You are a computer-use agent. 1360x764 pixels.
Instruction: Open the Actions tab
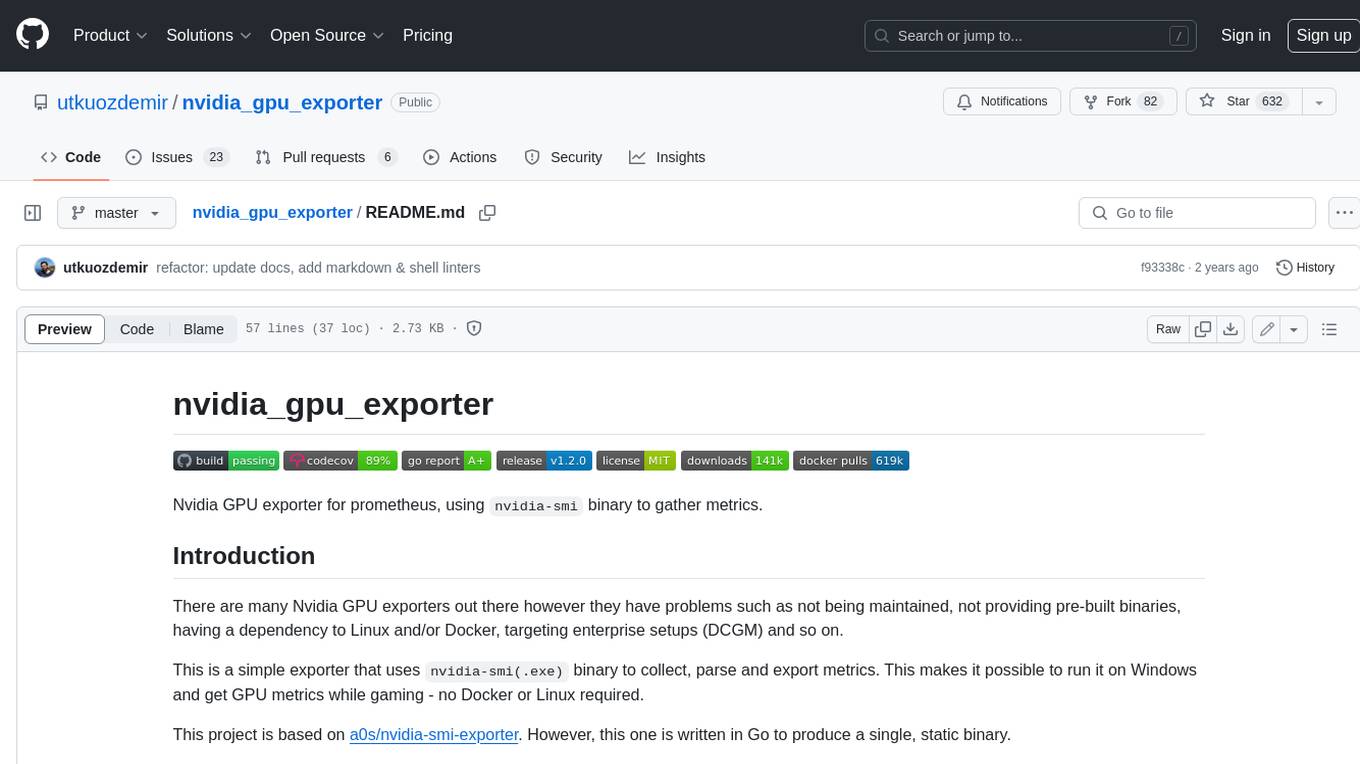tap(460, 157)
